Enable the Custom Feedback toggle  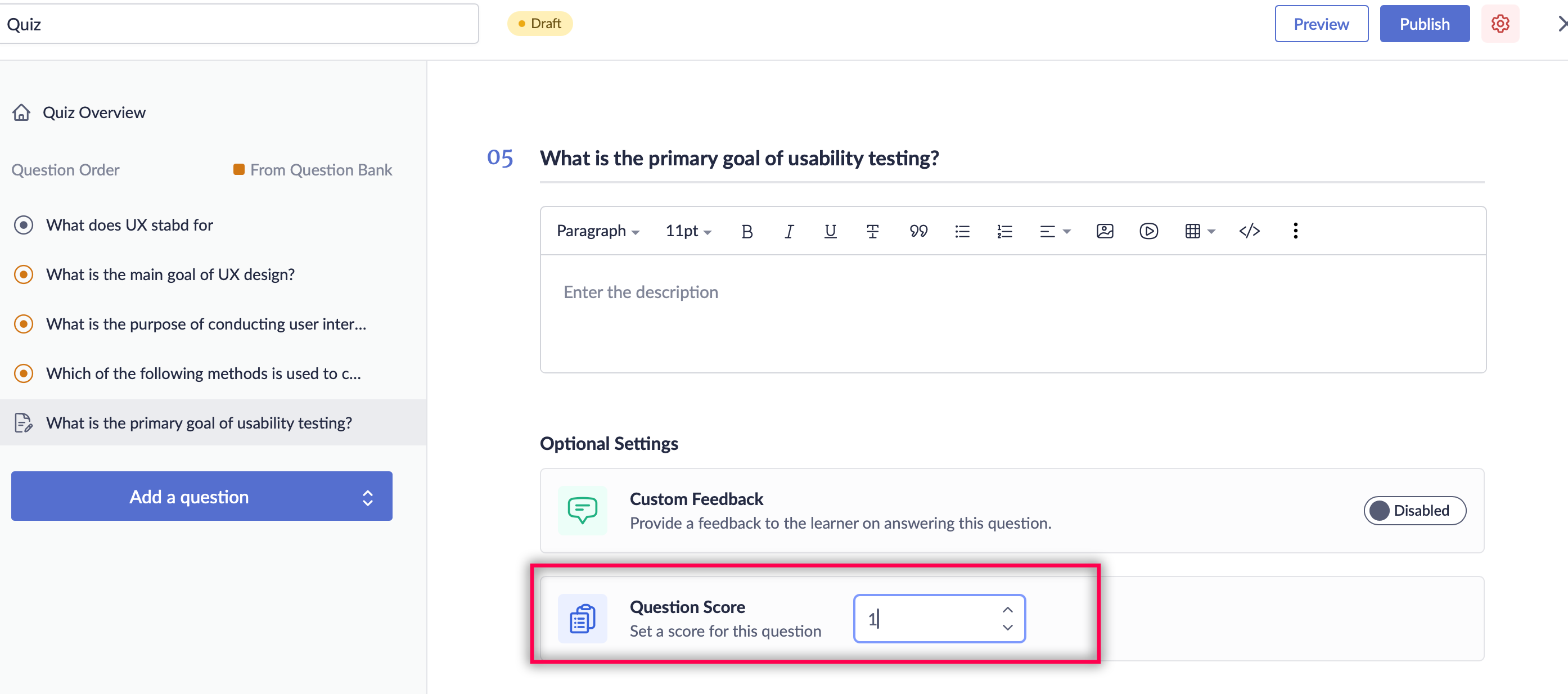(1414, 510)
